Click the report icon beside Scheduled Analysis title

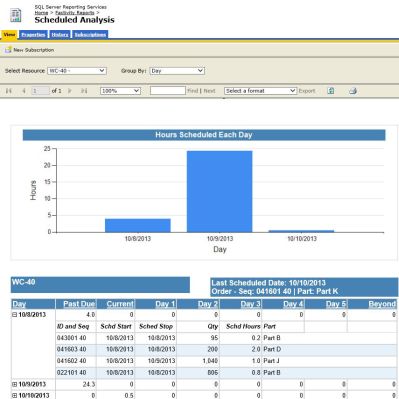15,16
